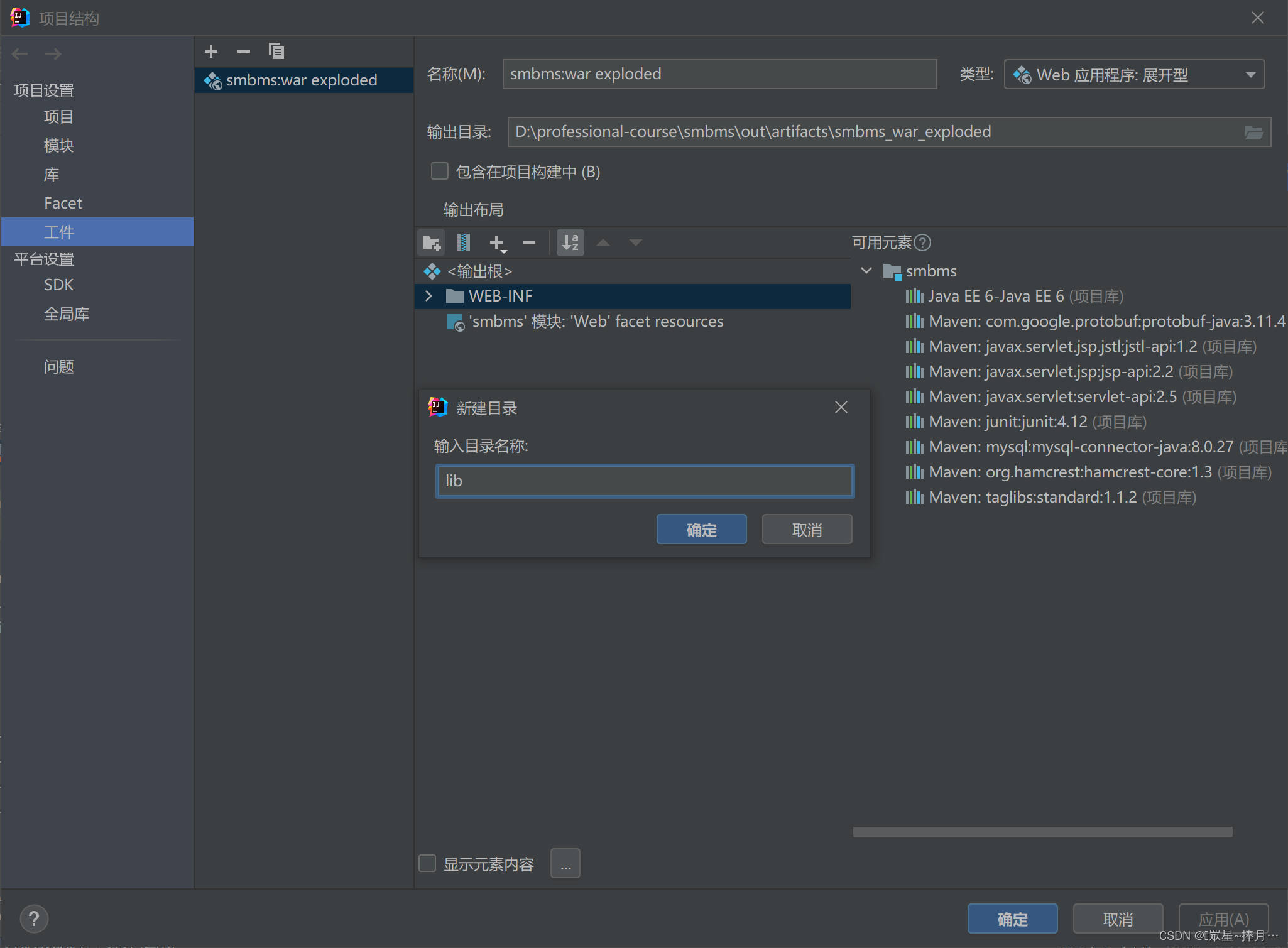Screen dimensions: 1288x948
Task: Enable 包含在项目构建中 checkbox
Action: pyautogui.click(x=440, y=172)
